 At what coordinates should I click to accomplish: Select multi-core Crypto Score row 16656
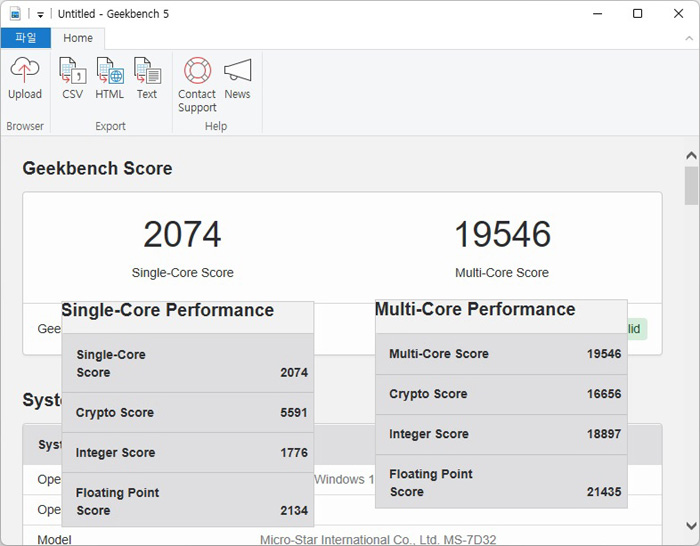[501, 394]
